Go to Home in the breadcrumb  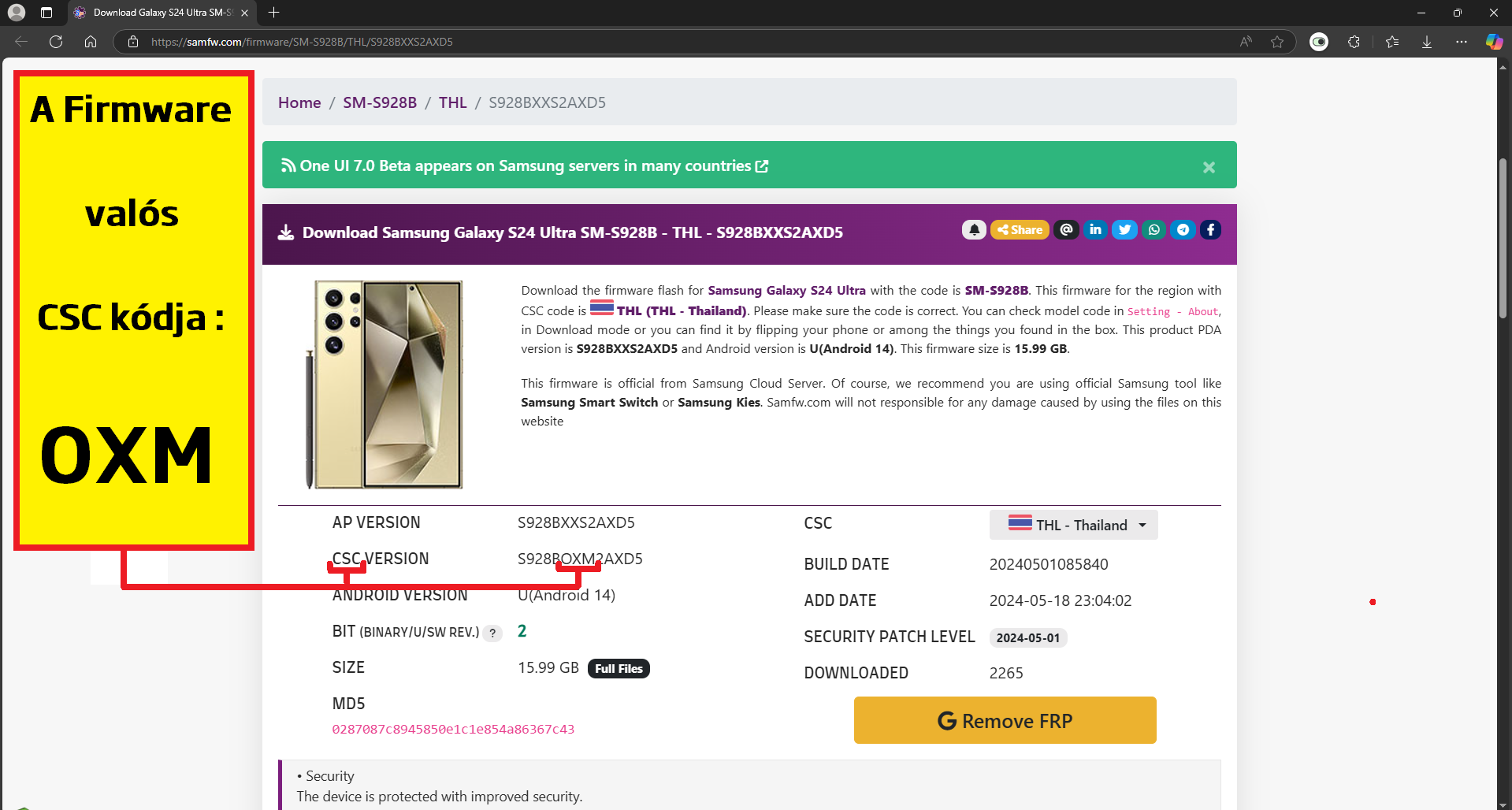299,102
